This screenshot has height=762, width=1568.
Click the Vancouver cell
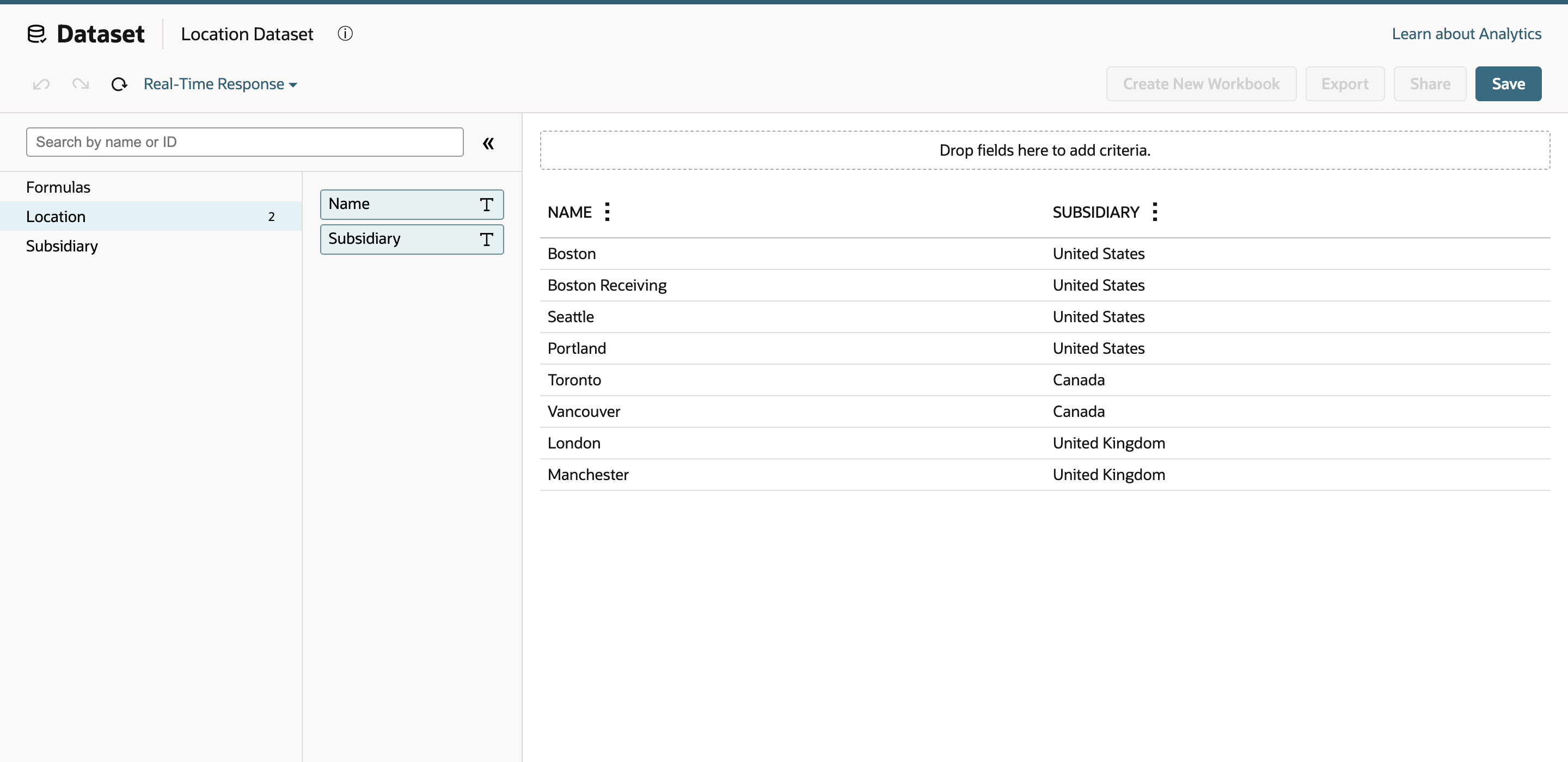tap(584, 411)
